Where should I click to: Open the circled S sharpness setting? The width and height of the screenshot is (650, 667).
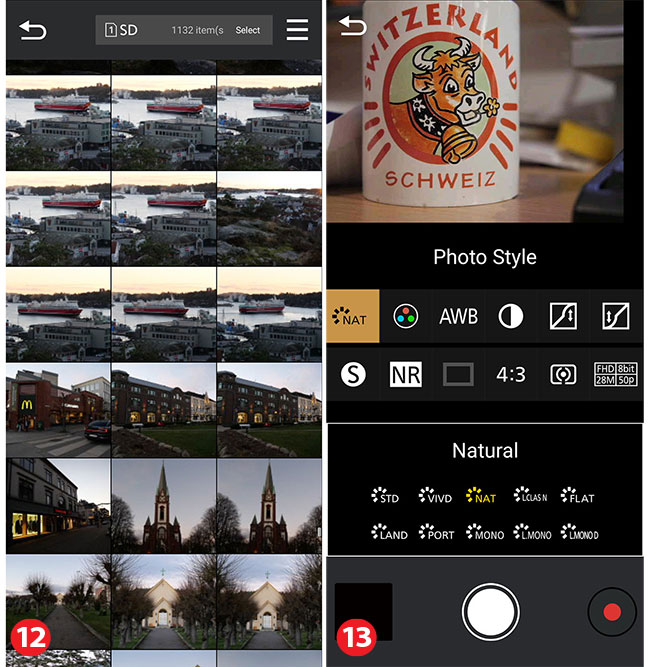pos(353,375)
